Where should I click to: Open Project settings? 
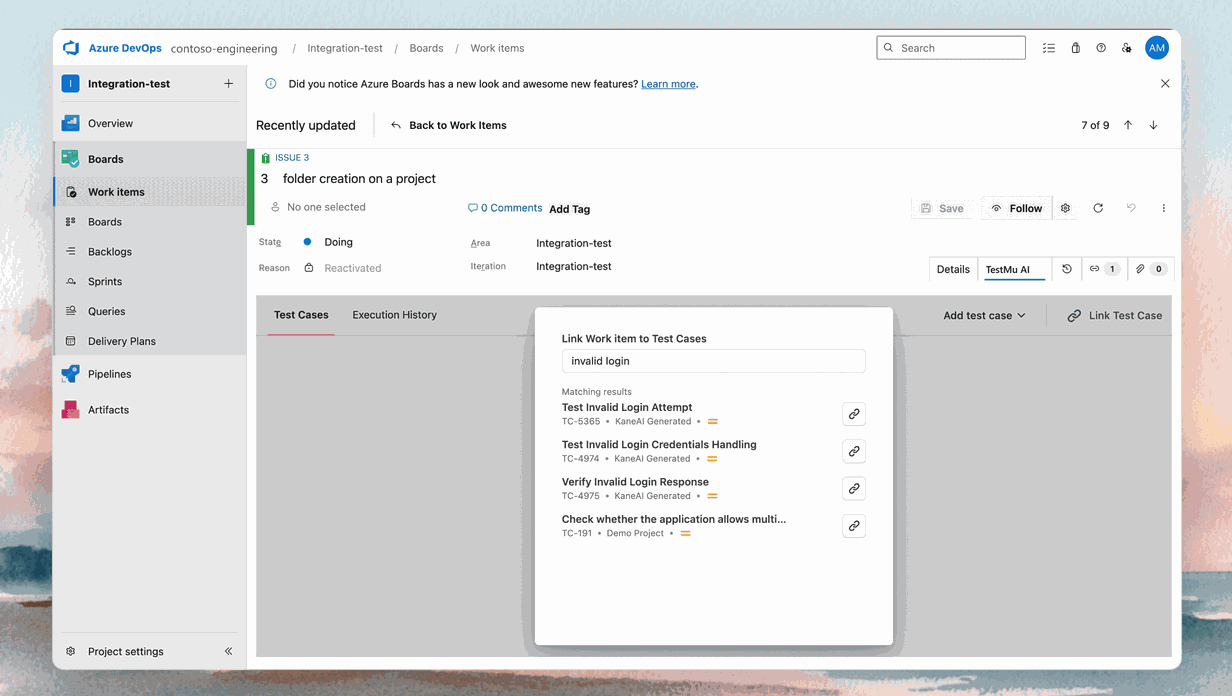pyautogui.click(x=125, y=651)
